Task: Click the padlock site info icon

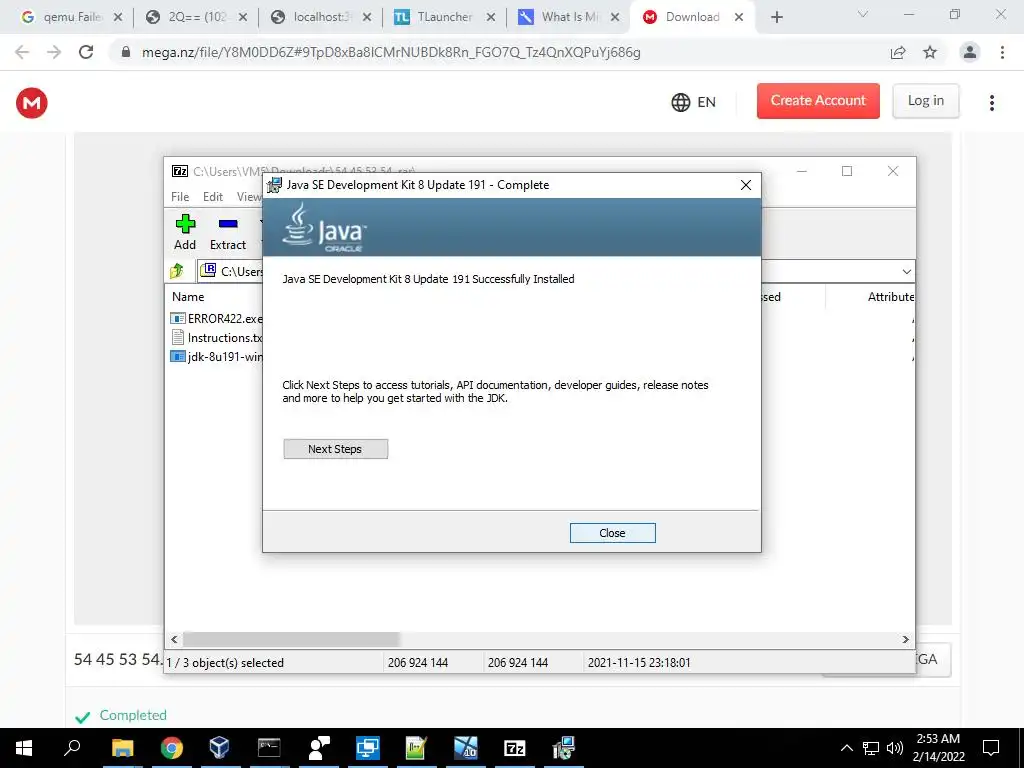Action: click(x=126, y=52)
